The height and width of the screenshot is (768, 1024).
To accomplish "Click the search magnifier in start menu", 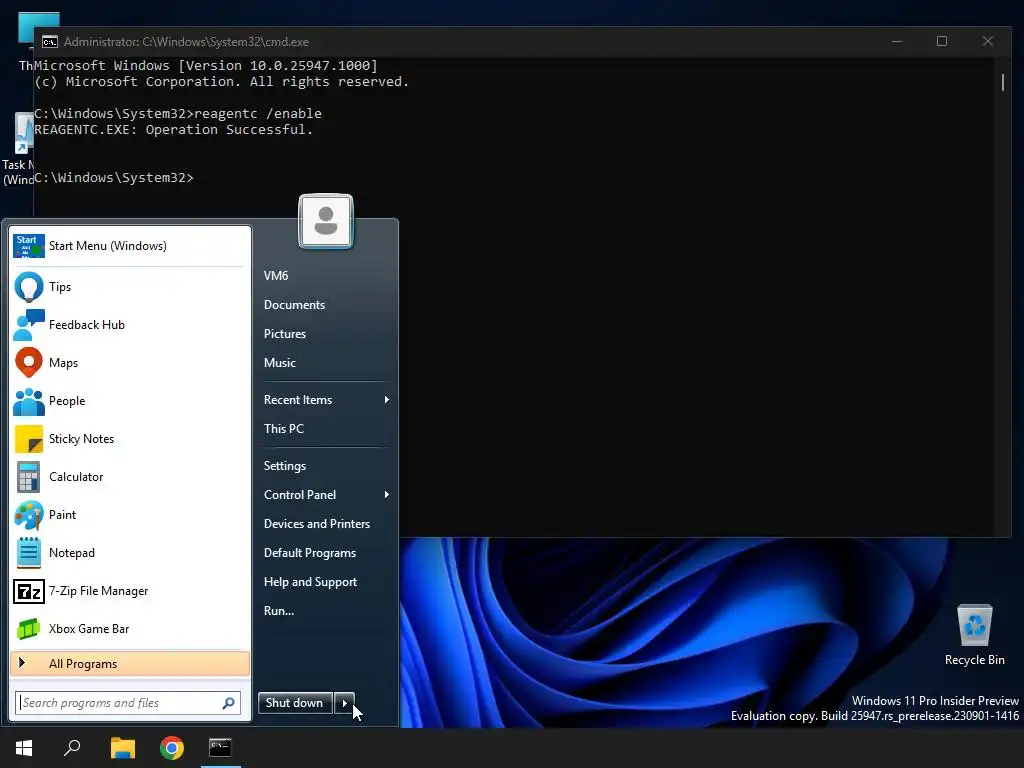I will [x=229, y=703].
